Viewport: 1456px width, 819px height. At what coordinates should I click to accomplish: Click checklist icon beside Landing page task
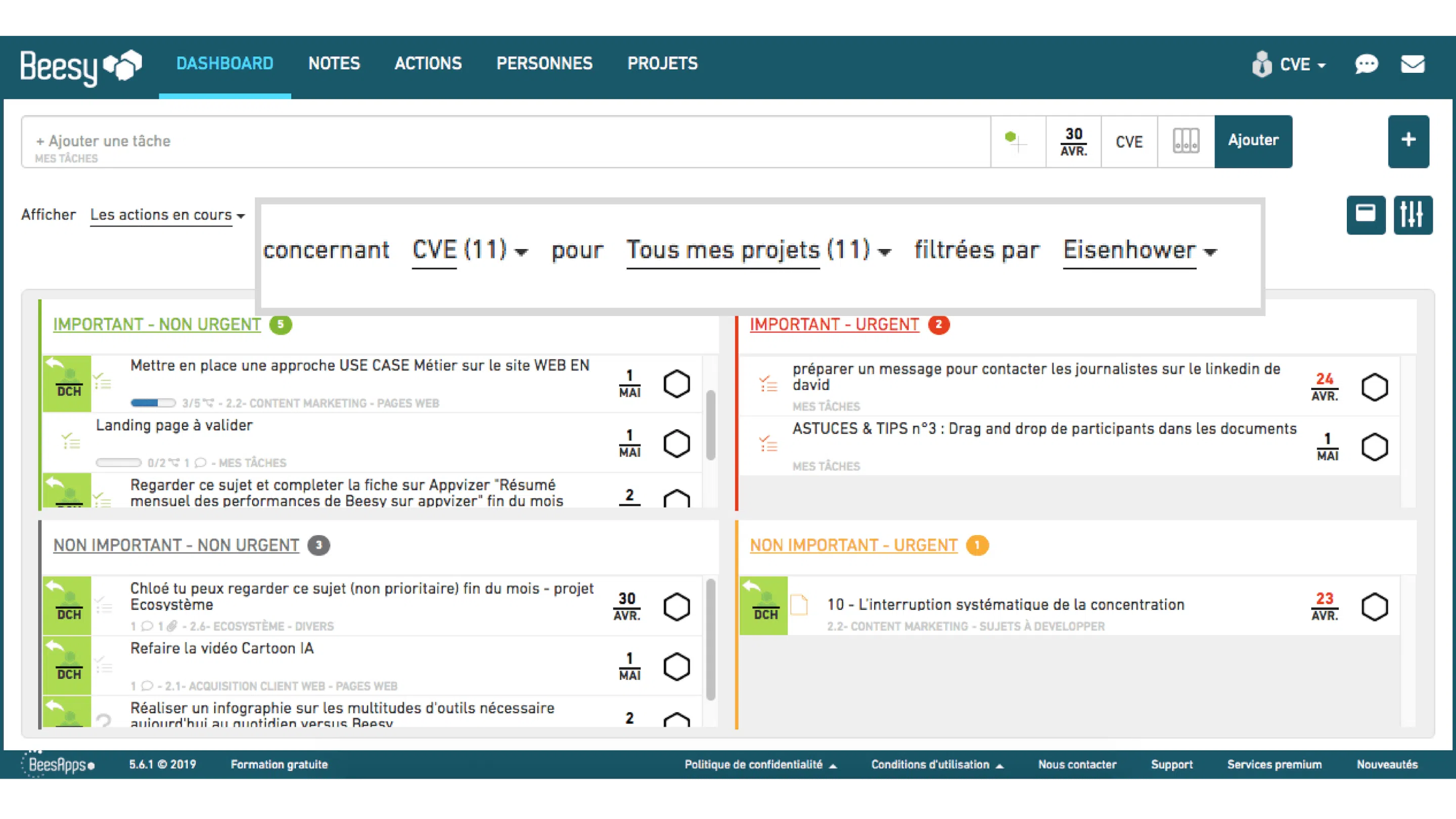(71, 441)
